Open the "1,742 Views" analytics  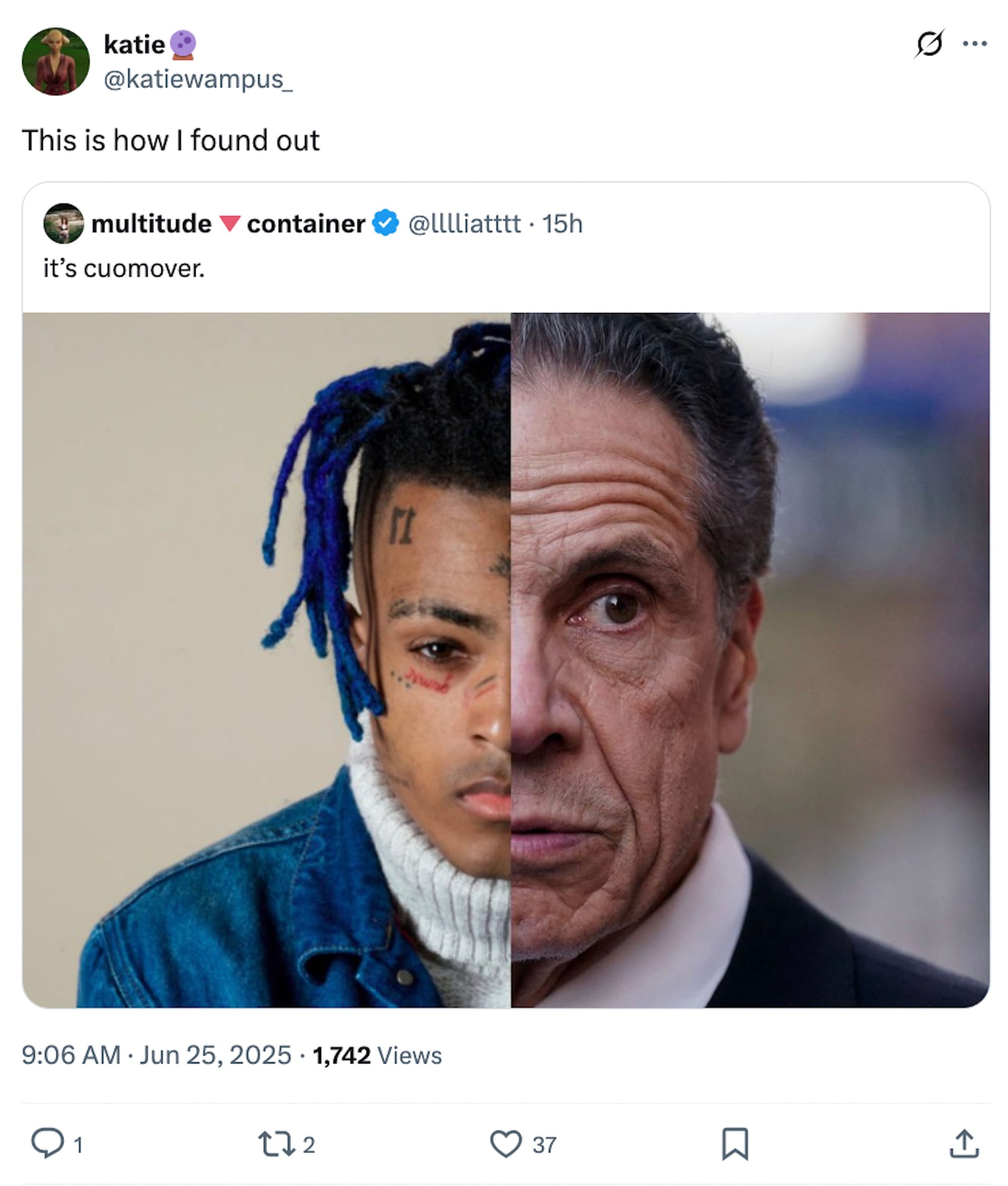point(377,1055)
